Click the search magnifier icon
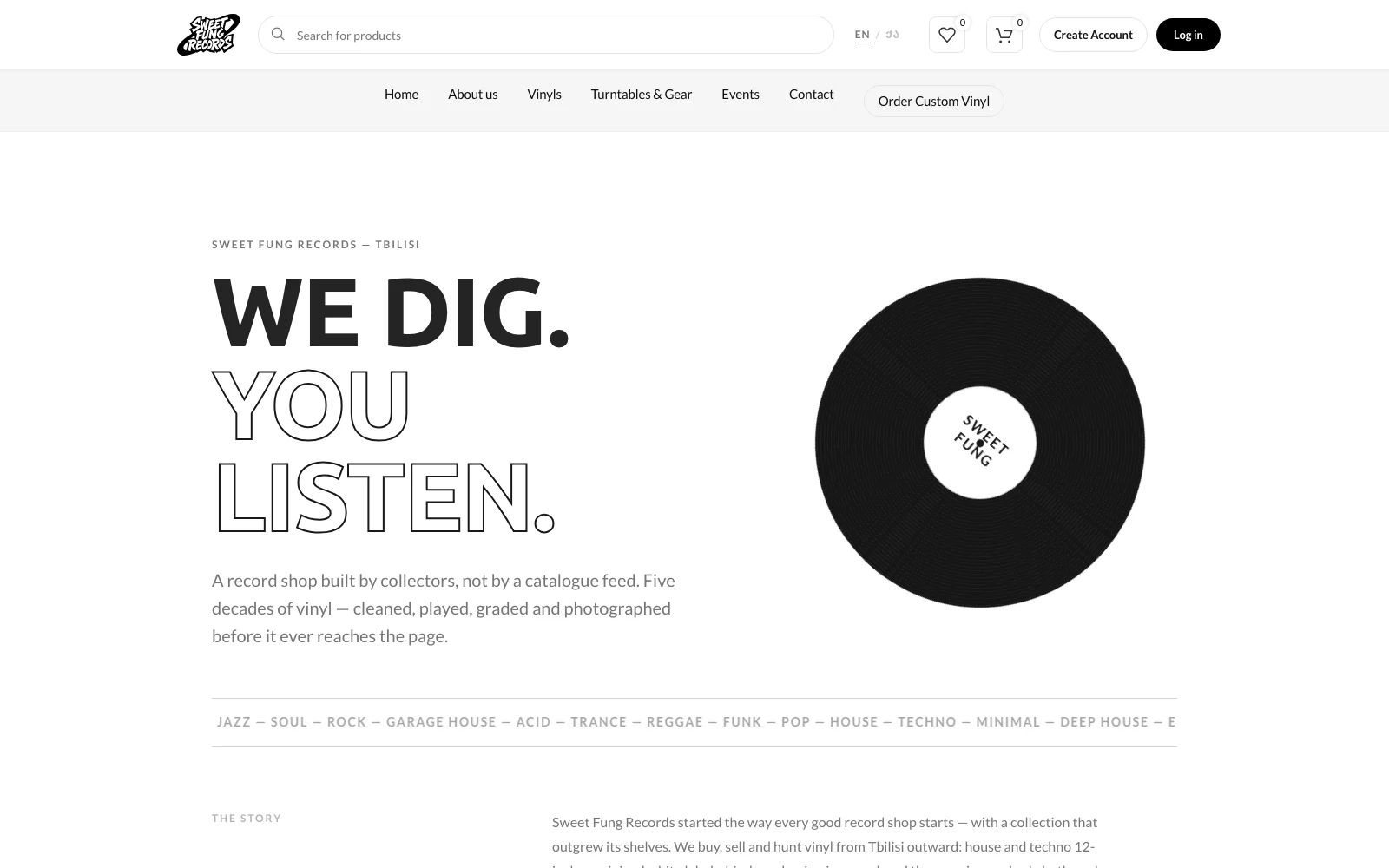This screenshot has height=868, width=1389. click(278, 34)
